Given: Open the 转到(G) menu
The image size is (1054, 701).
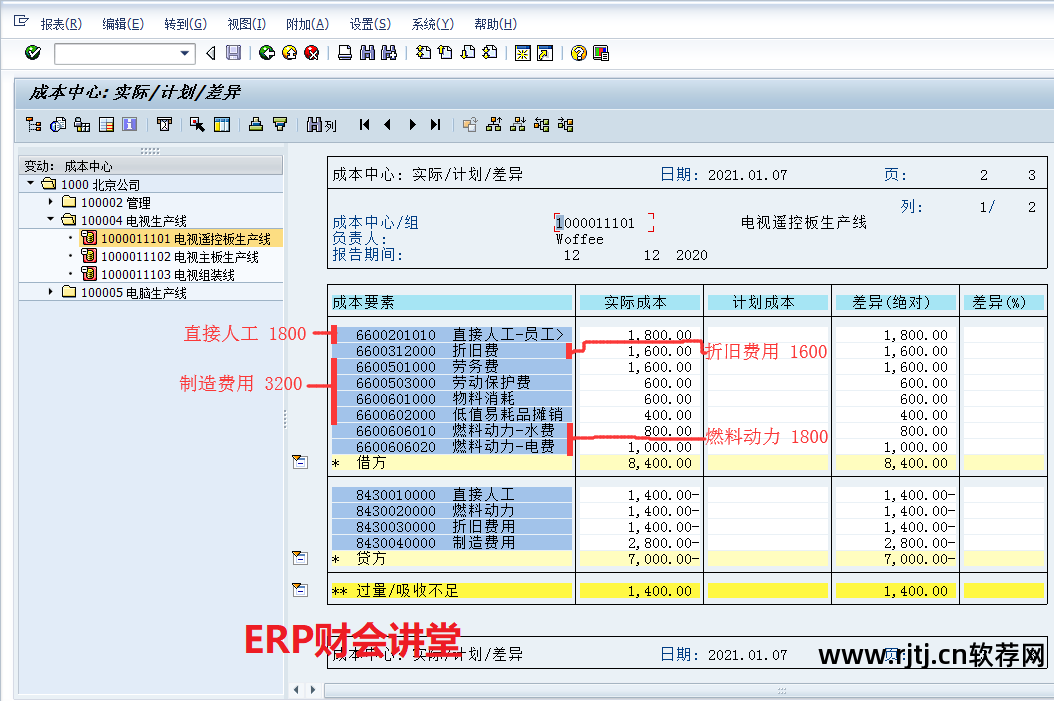Looking at the screenshot, I should coord(186,24).
